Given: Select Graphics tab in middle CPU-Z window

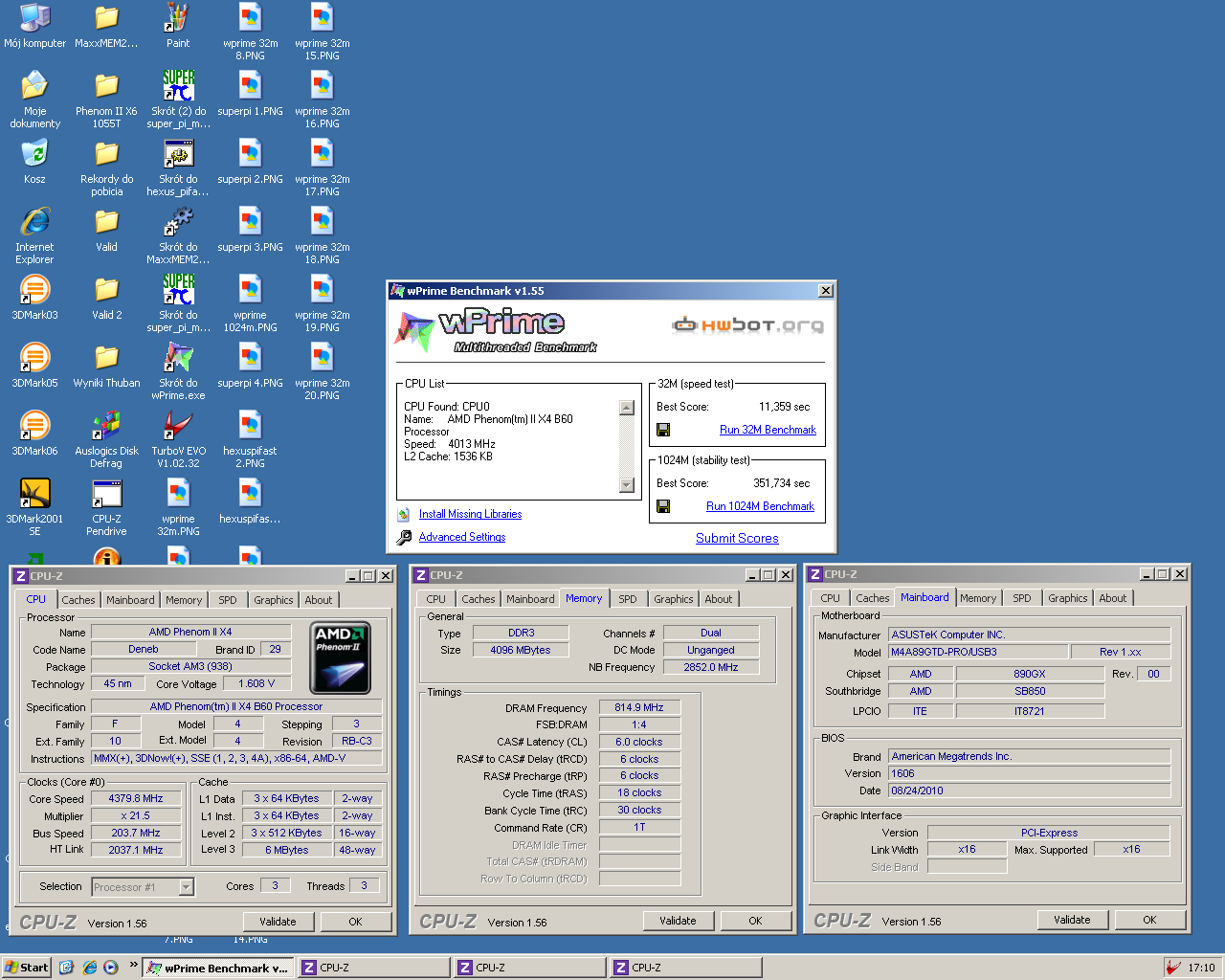Looking at the screenshot, I should point(674,599).
